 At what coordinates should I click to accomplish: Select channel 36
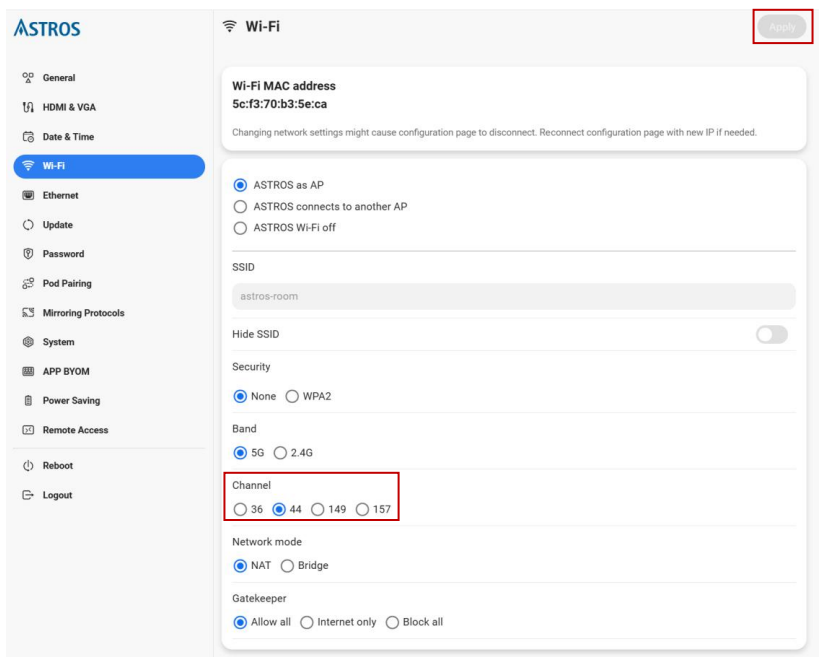pos(240,509)
